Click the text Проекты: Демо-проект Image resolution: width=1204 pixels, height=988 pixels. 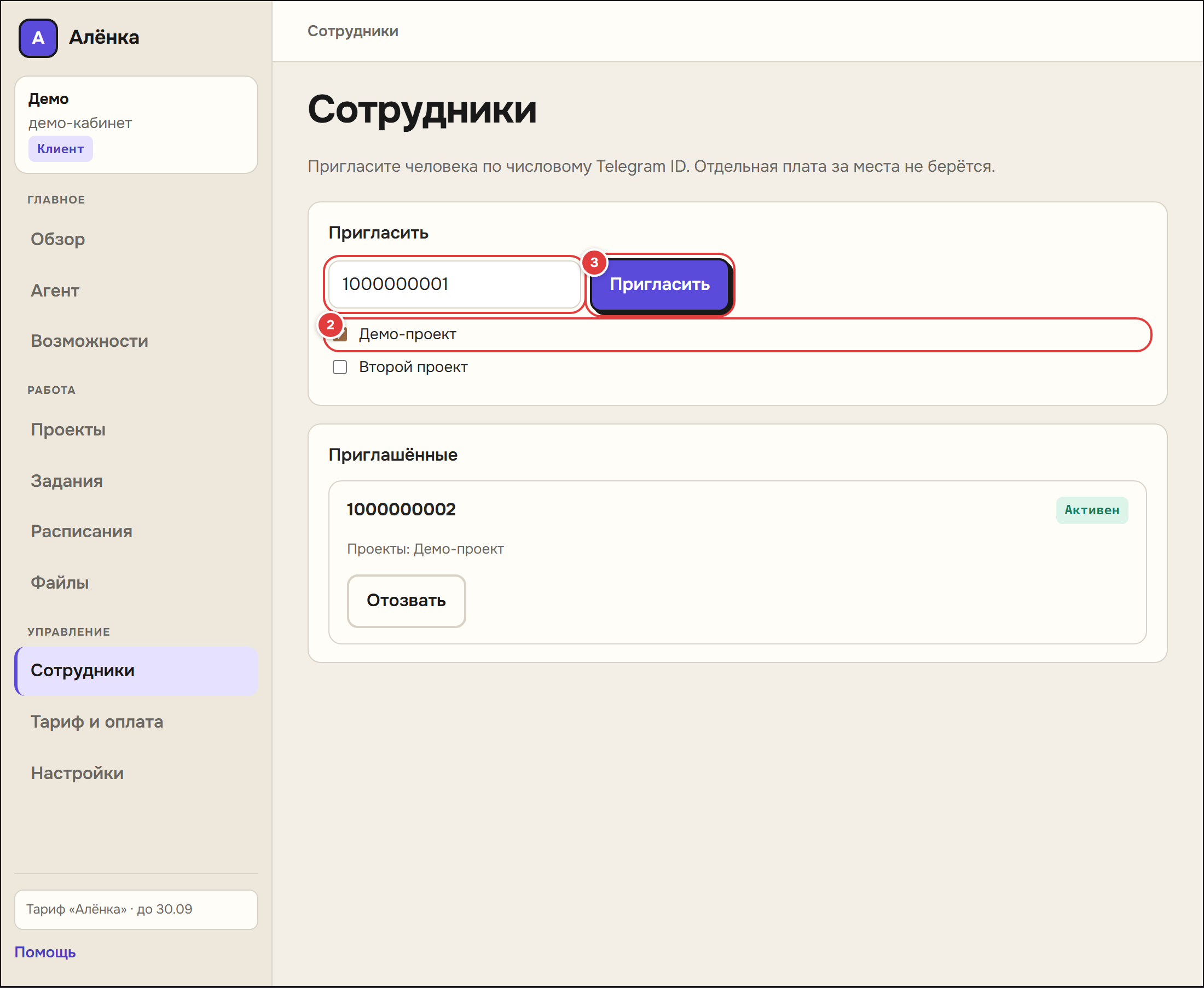425,549
